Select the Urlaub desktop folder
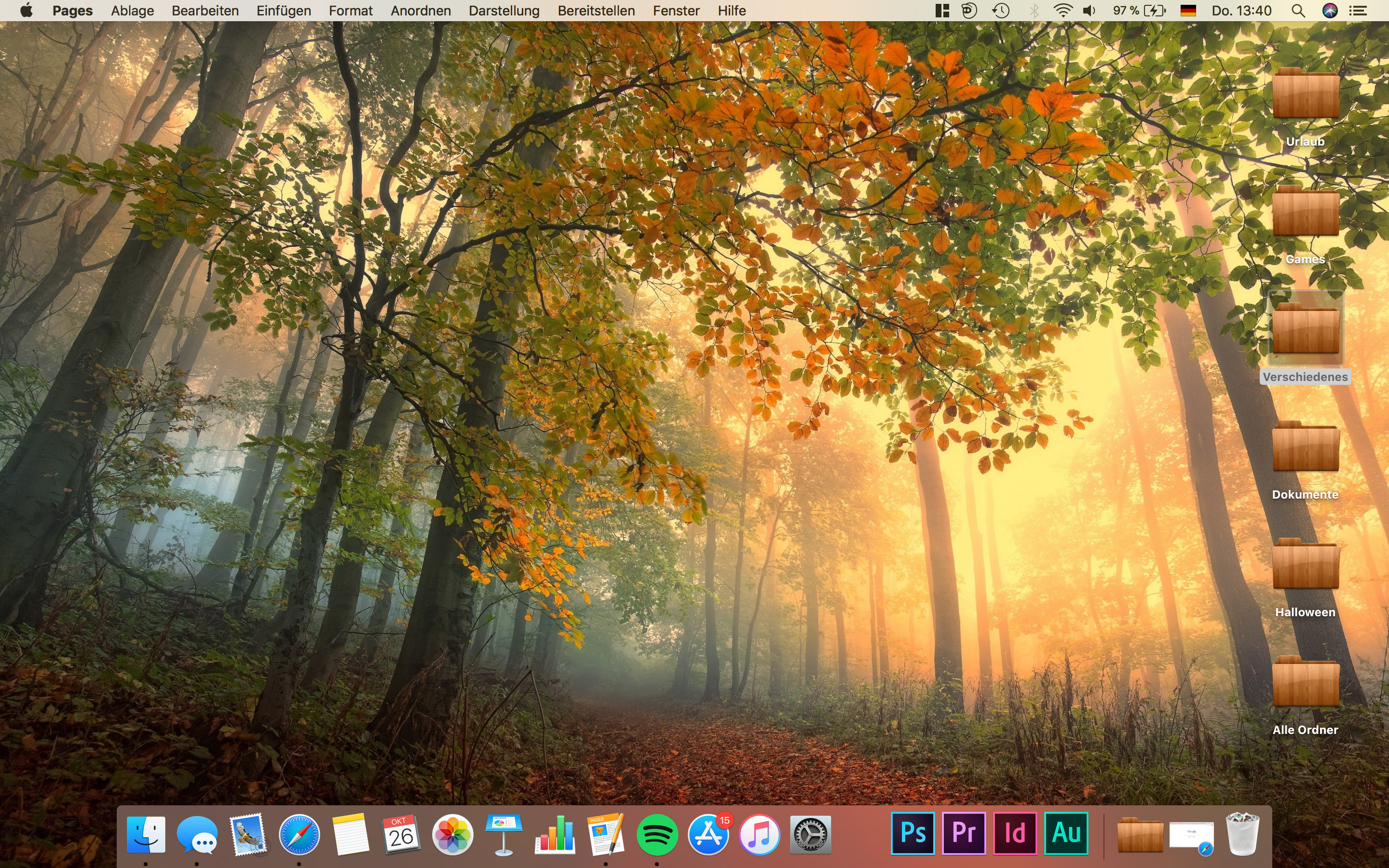The image size is (1389, 868). pyautogui.click(x=1305, y=95)
